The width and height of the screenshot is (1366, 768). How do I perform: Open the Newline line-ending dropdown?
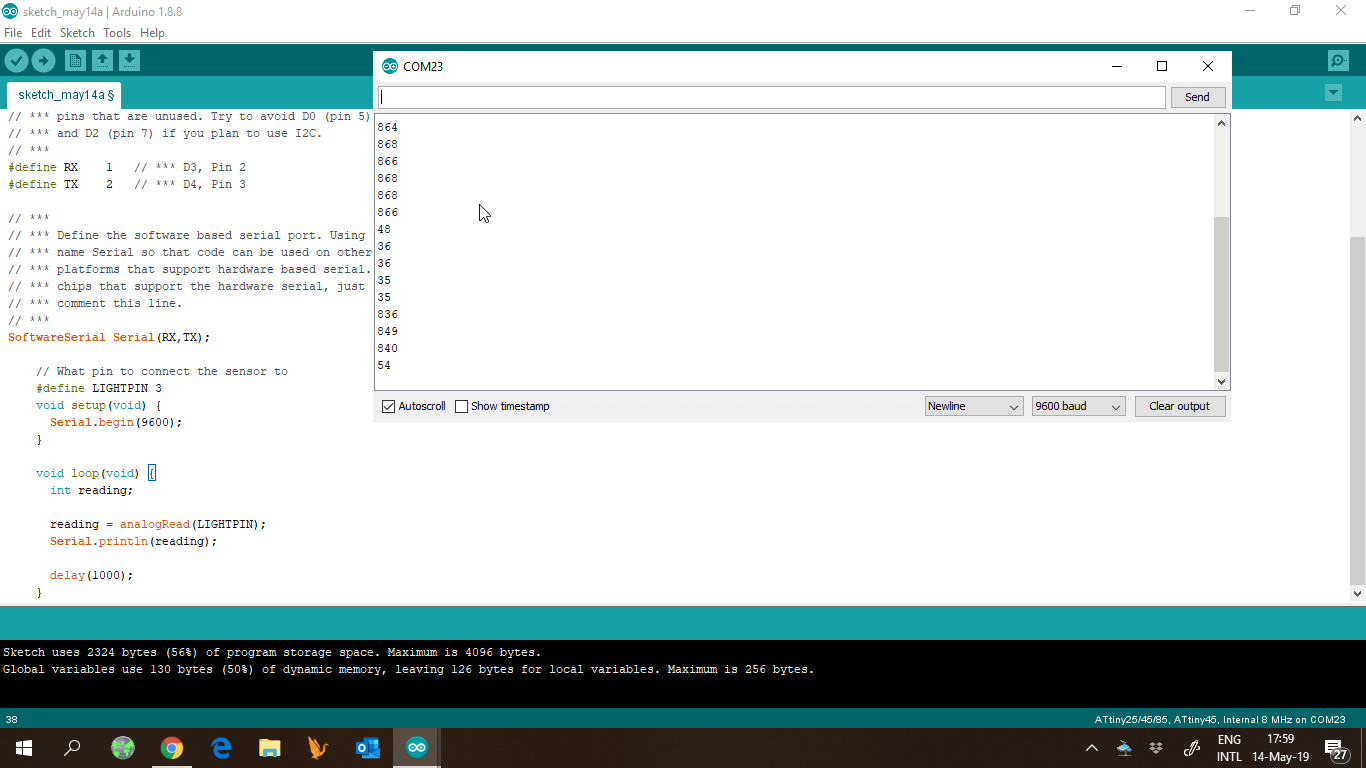[x=974, y=406]
